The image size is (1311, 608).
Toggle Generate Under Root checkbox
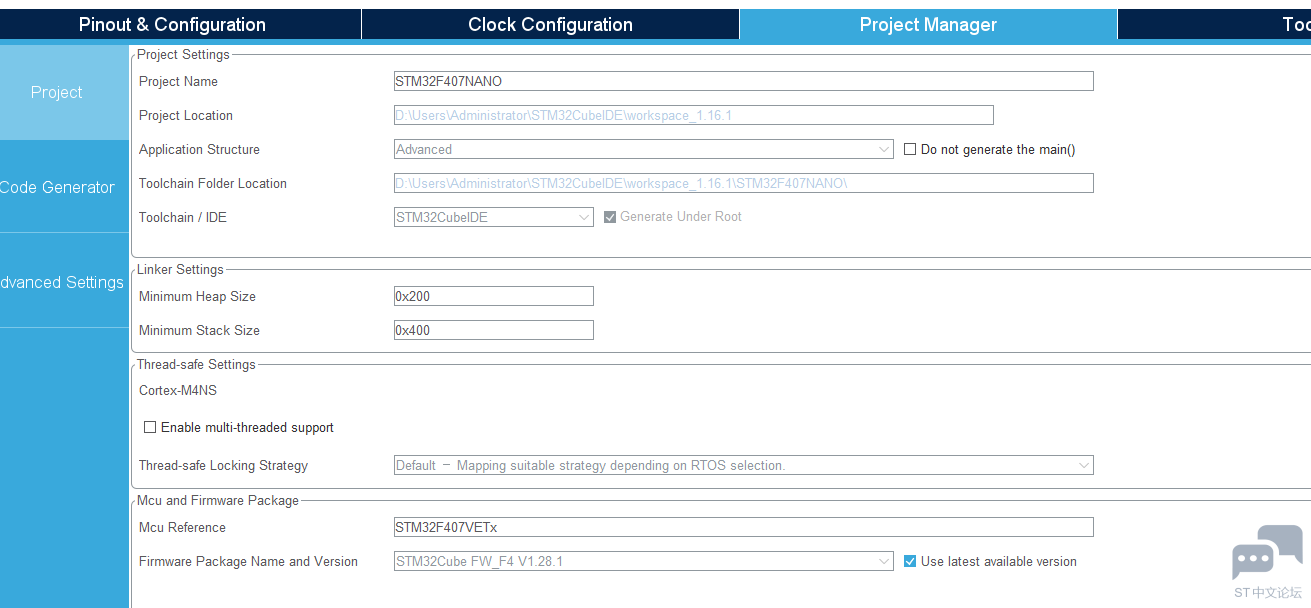click(610, 217)
